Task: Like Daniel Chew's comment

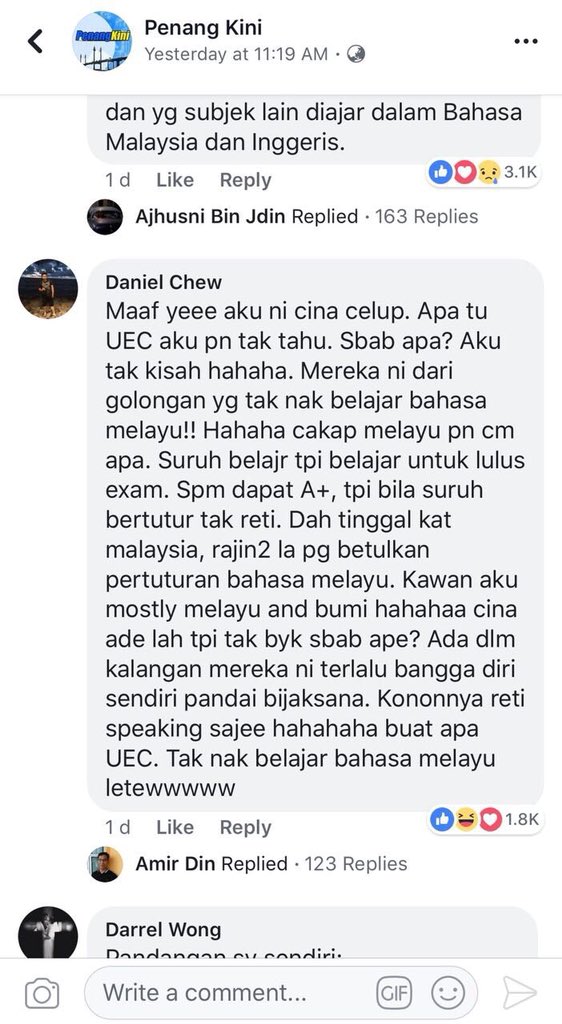Action: point(175,827)
